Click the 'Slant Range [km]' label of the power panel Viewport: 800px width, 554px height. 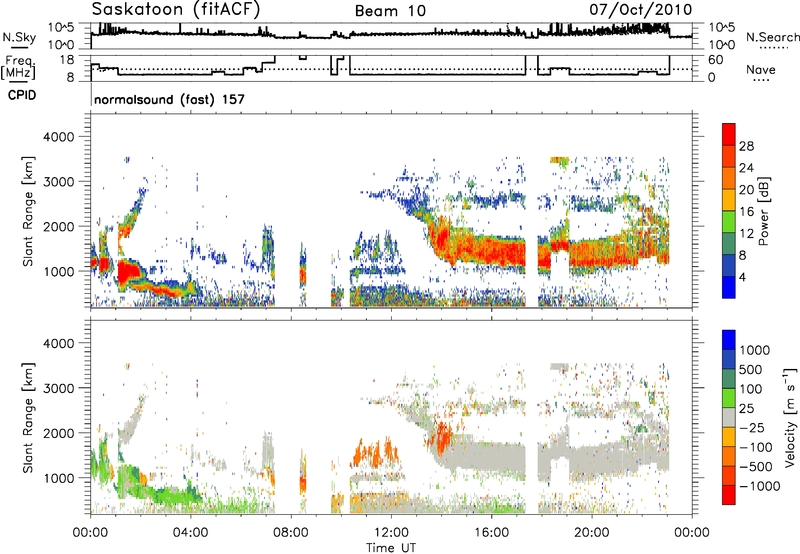click(29, 211)
